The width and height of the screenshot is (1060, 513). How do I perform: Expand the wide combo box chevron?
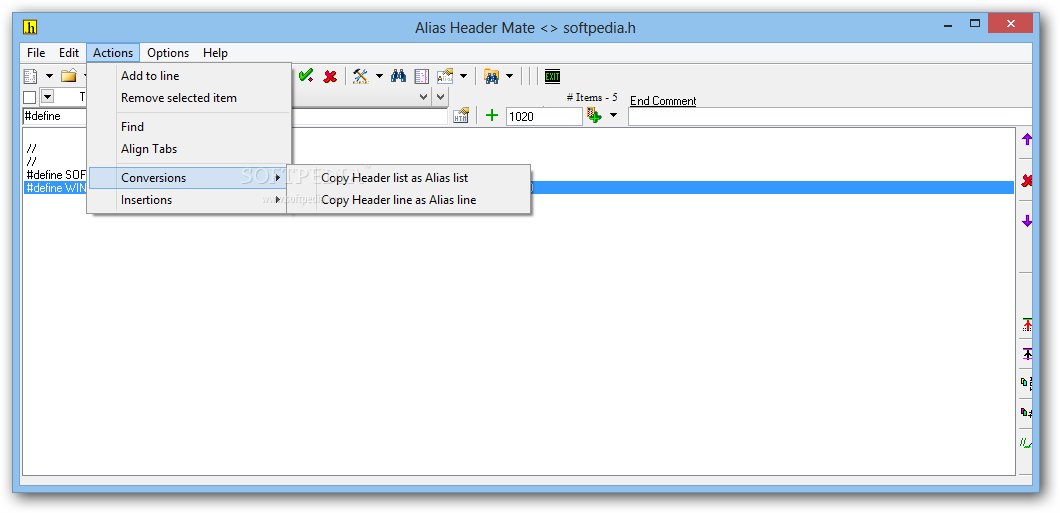[x=424, y=97]
